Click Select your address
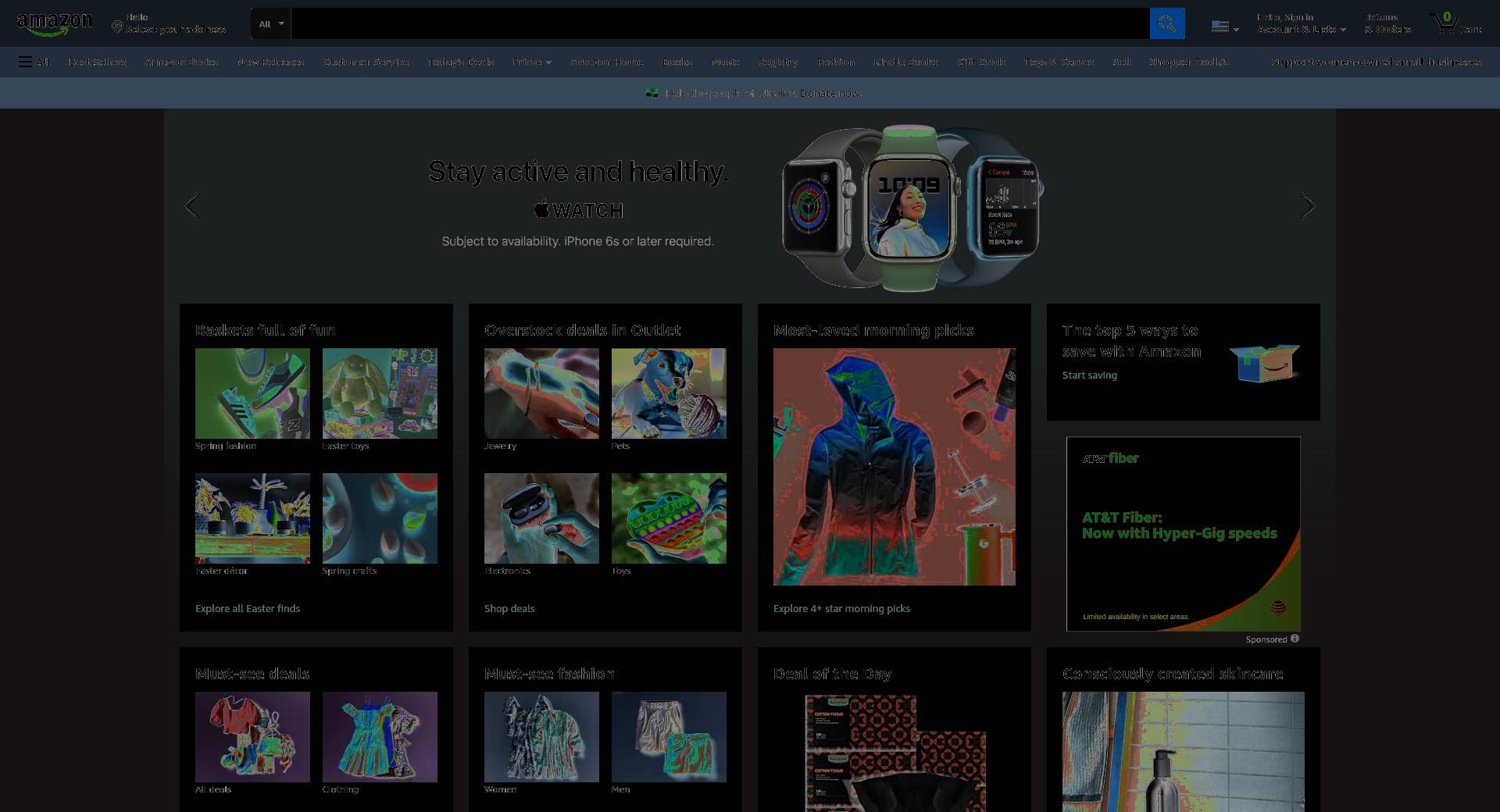Image resolution: width=1500 pixels, height=812 pixels. coord(176,29)
